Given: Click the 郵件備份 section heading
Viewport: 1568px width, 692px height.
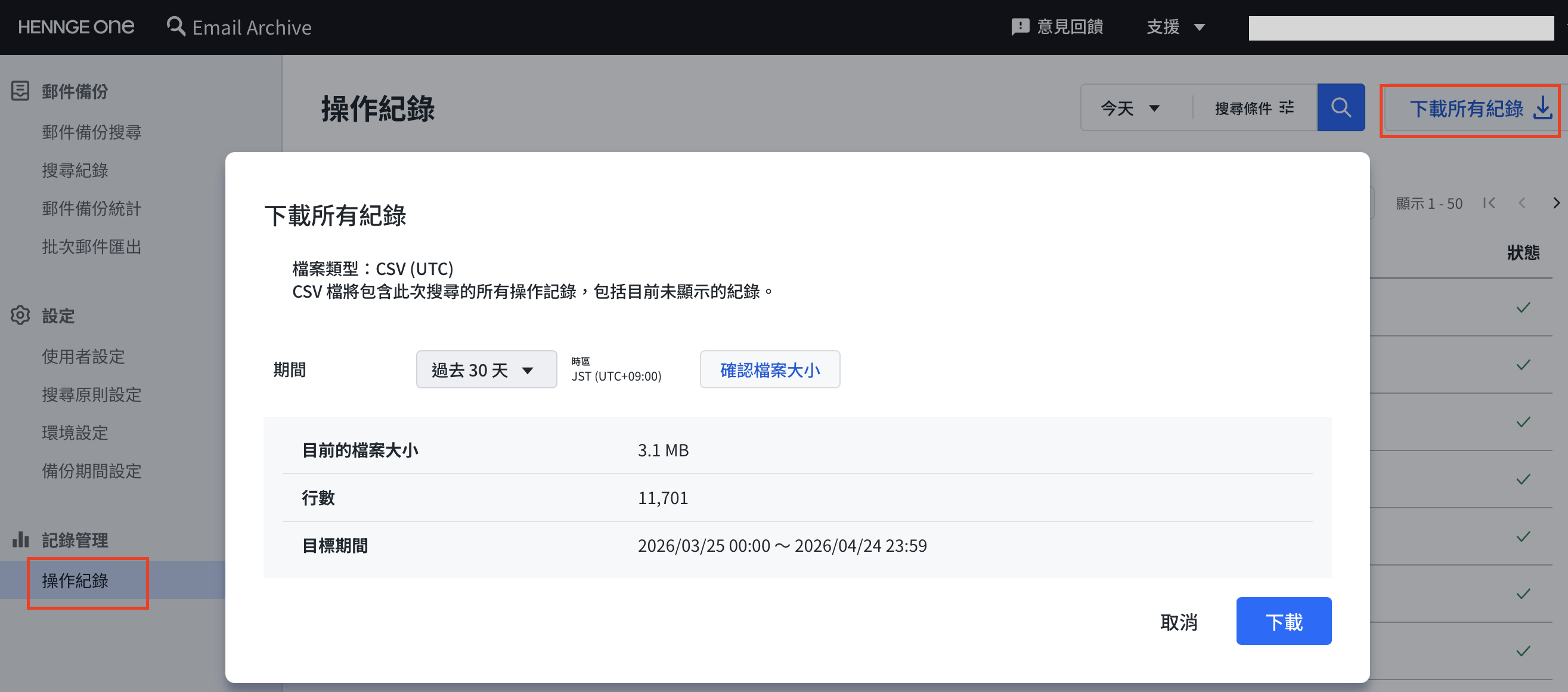Looking at the screenshot, I should (75, 91).
